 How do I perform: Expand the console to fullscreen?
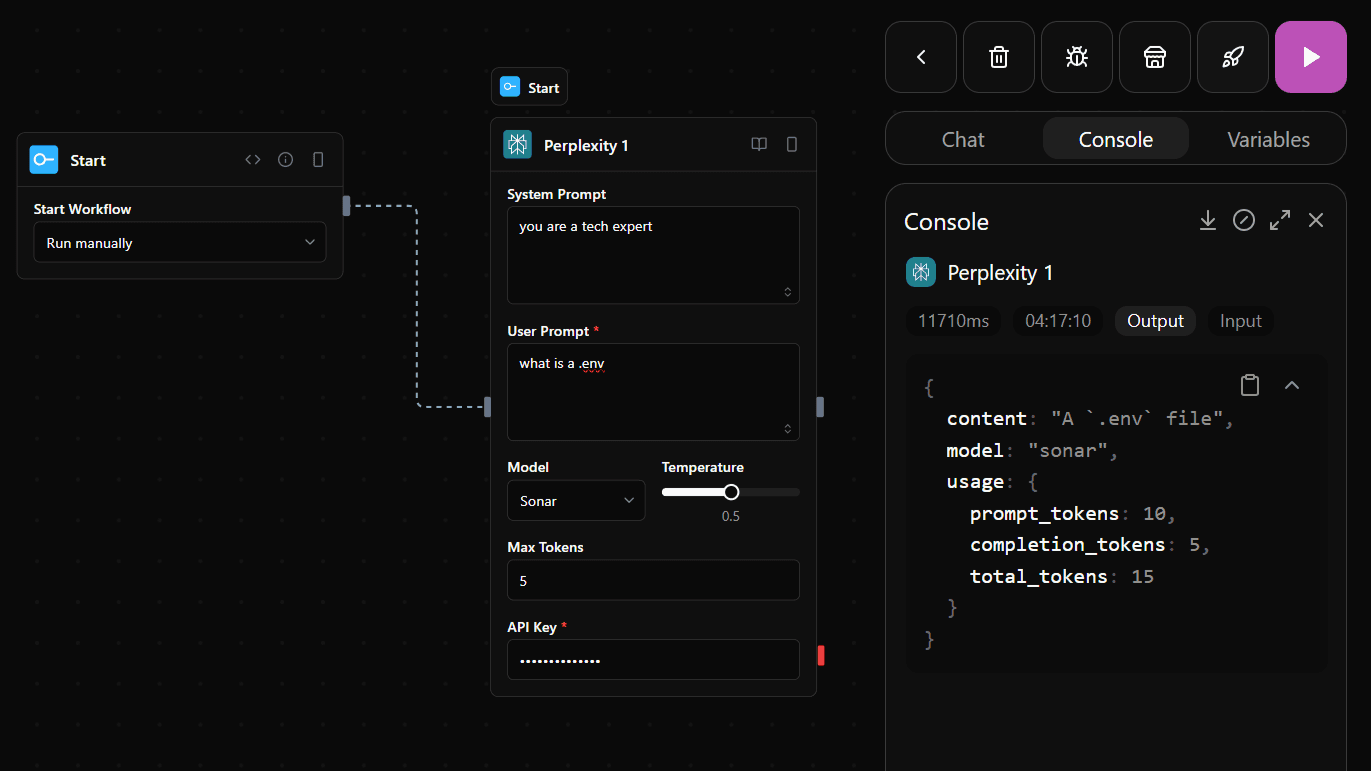tap(1279, 220)
